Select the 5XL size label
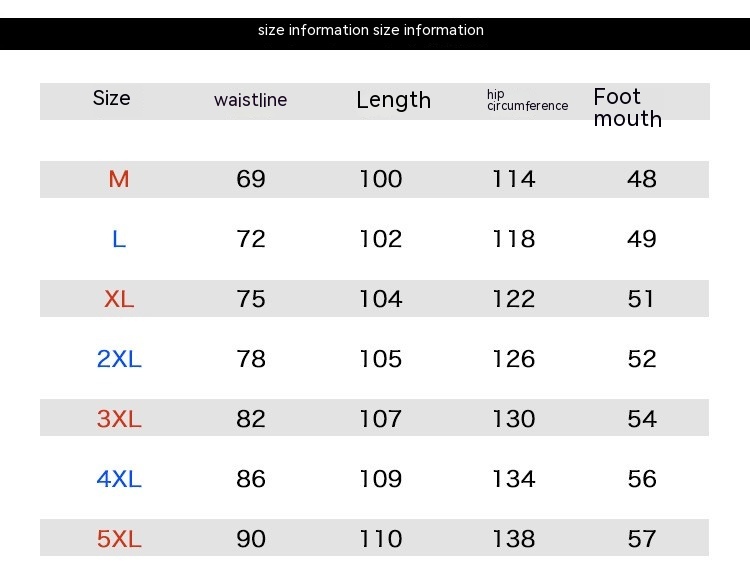Screen dimensions: 750x573 click(x=119, y=539)
